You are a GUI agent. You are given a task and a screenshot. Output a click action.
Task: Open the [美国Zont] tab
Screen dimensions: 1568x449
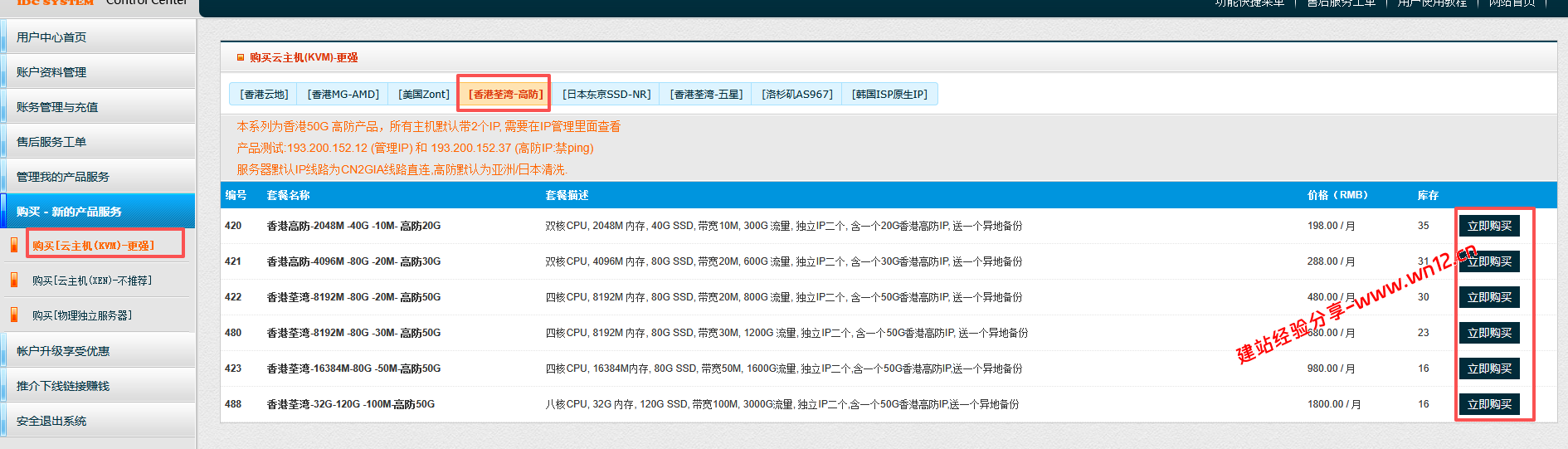pos(423,95)
